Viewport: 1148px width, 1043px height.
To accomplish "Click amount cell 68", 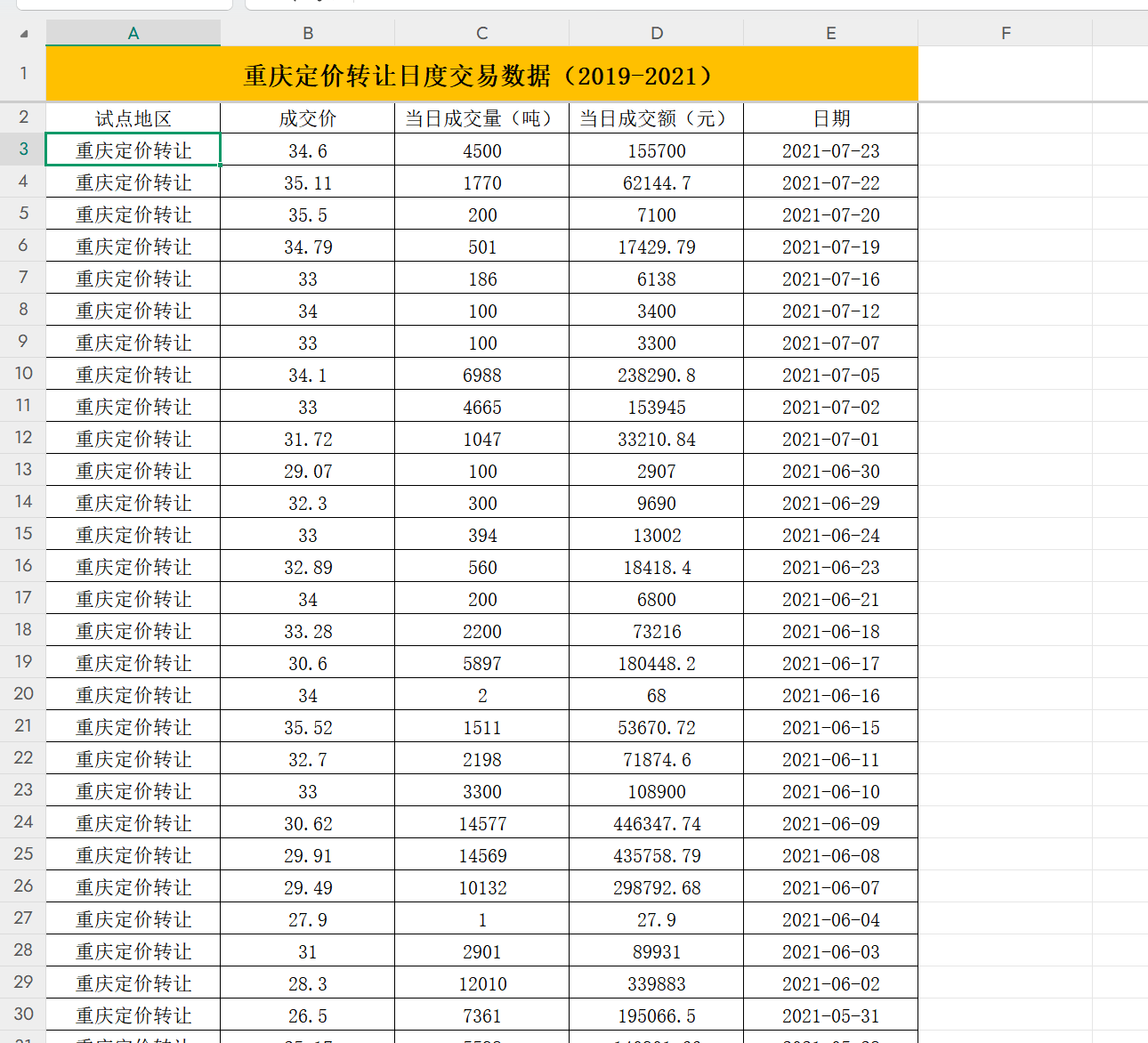I will pos(657,695).
